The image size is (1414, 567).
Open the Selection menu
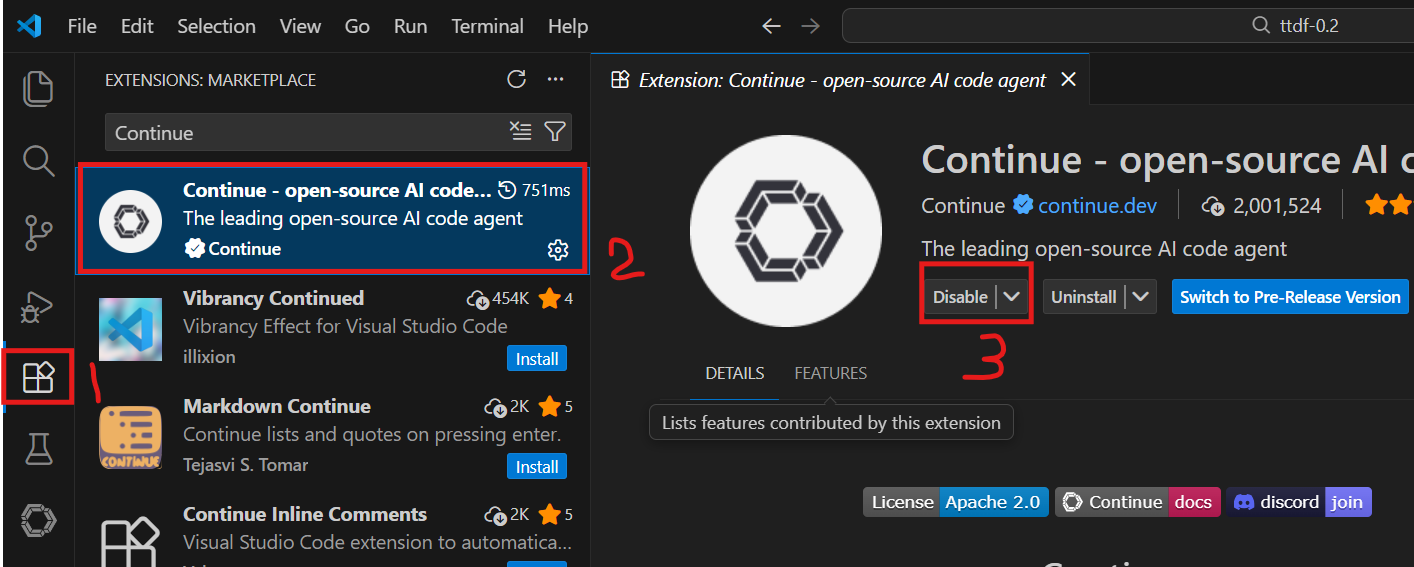pos(218,26)
